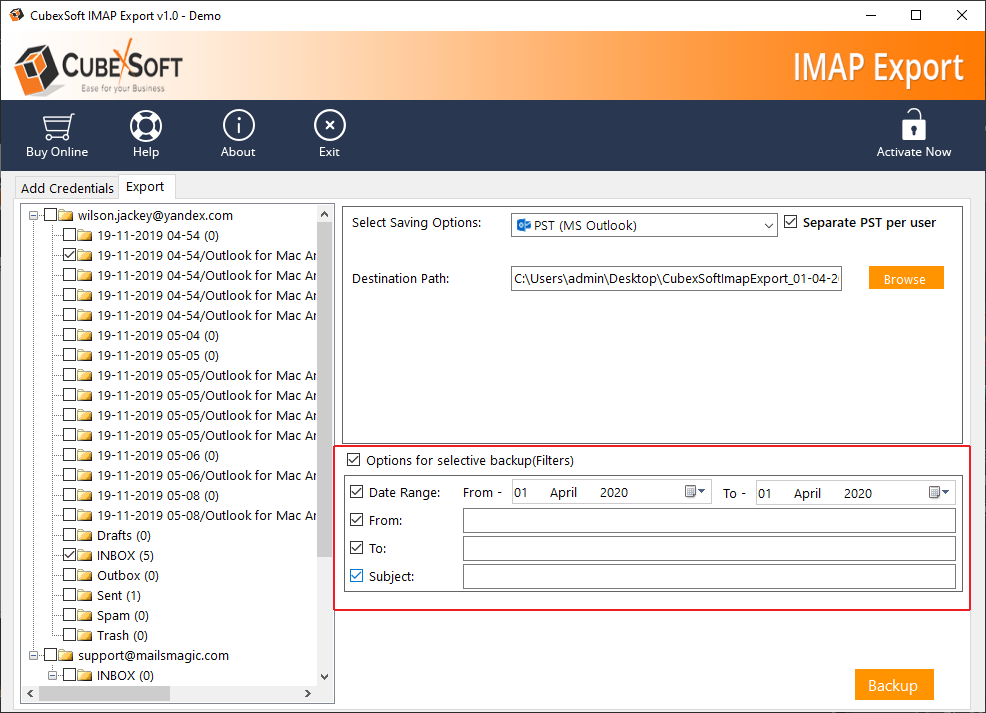The height and width of the screenshot is (713, 986).
Task: Select the 19-11-2019 04-54 (0) folder row
Action: click(158, 236)
